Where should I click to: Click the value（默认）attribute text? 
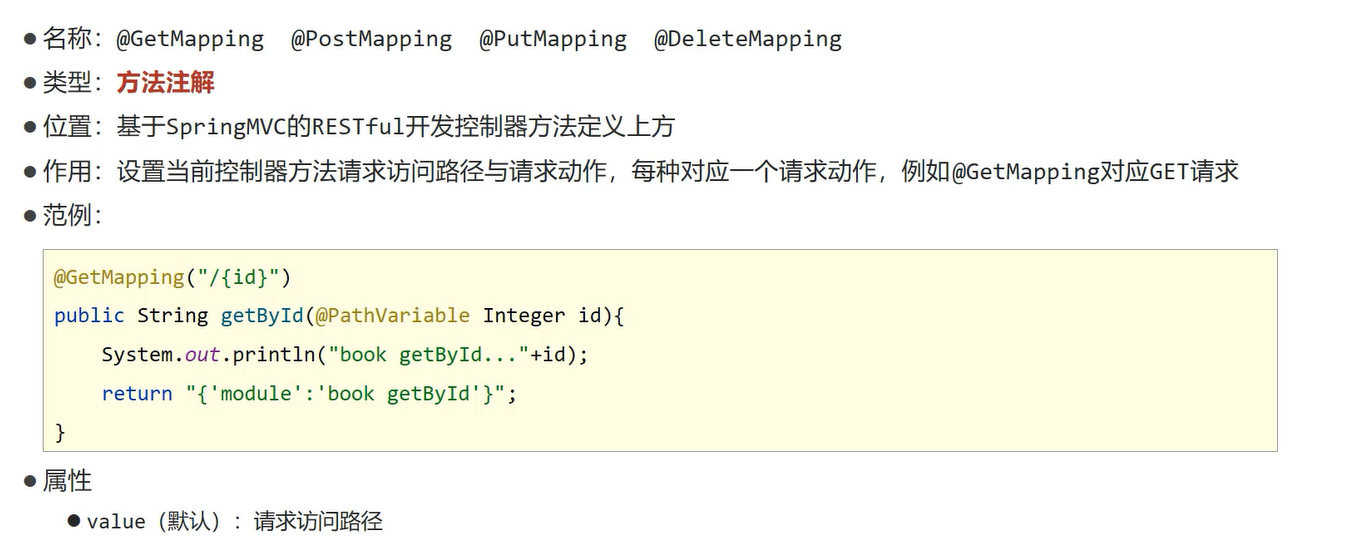point(153,521)
